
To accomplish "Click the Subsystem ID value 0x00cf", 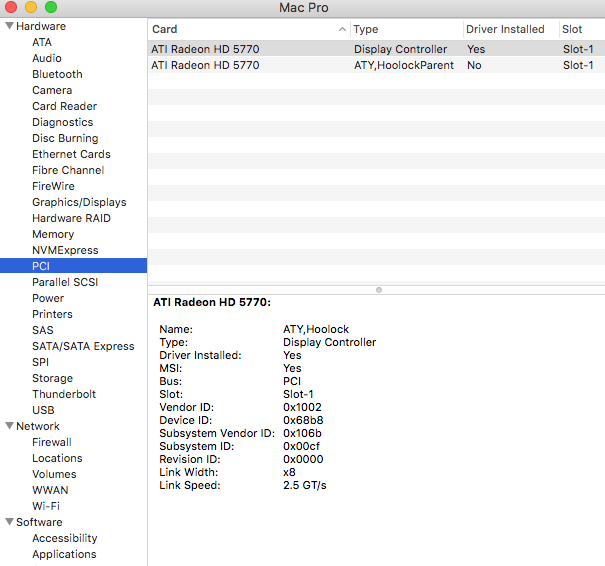I will (301, 446).
